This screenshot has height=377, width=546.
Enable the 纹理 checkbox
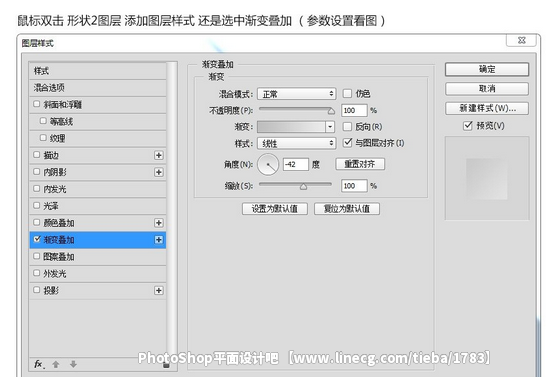coord(43,138)
